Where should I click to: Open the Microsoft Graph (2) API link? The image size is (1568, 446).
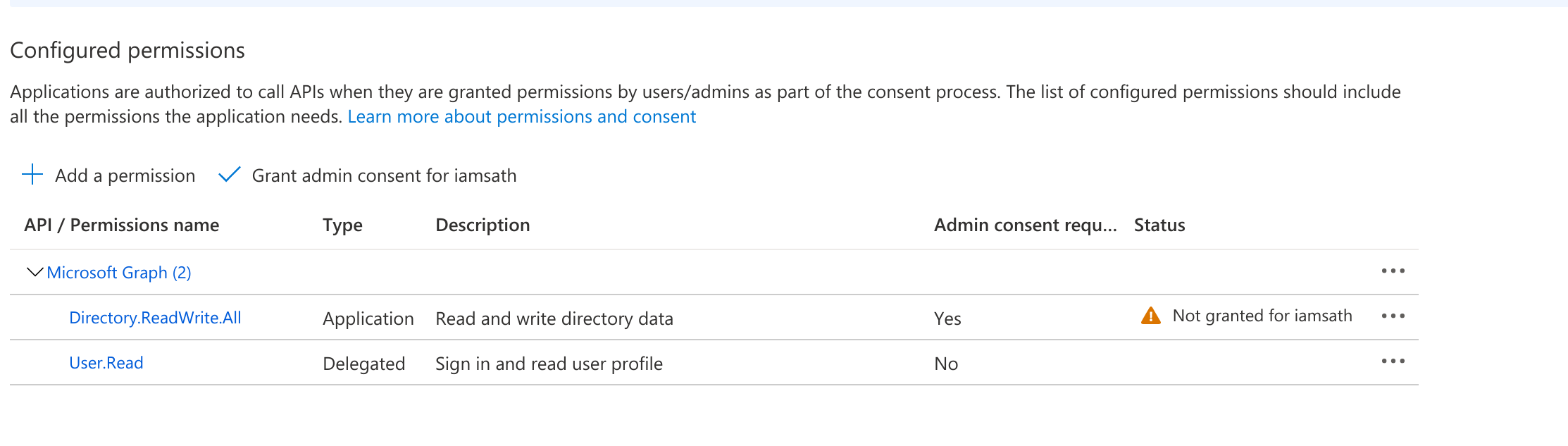119,273
